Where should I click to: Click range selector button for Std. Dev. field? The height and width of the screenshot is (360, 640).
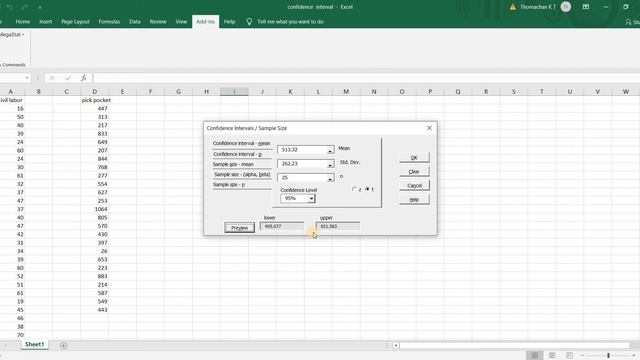(330, 164)
